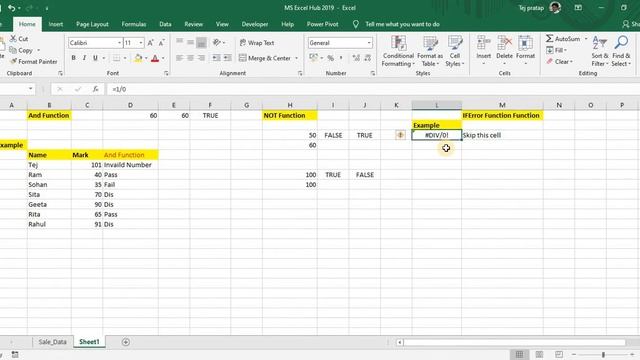Select the Format Painter brush
This screenshot has width=640, height=360.
(14, 61)
